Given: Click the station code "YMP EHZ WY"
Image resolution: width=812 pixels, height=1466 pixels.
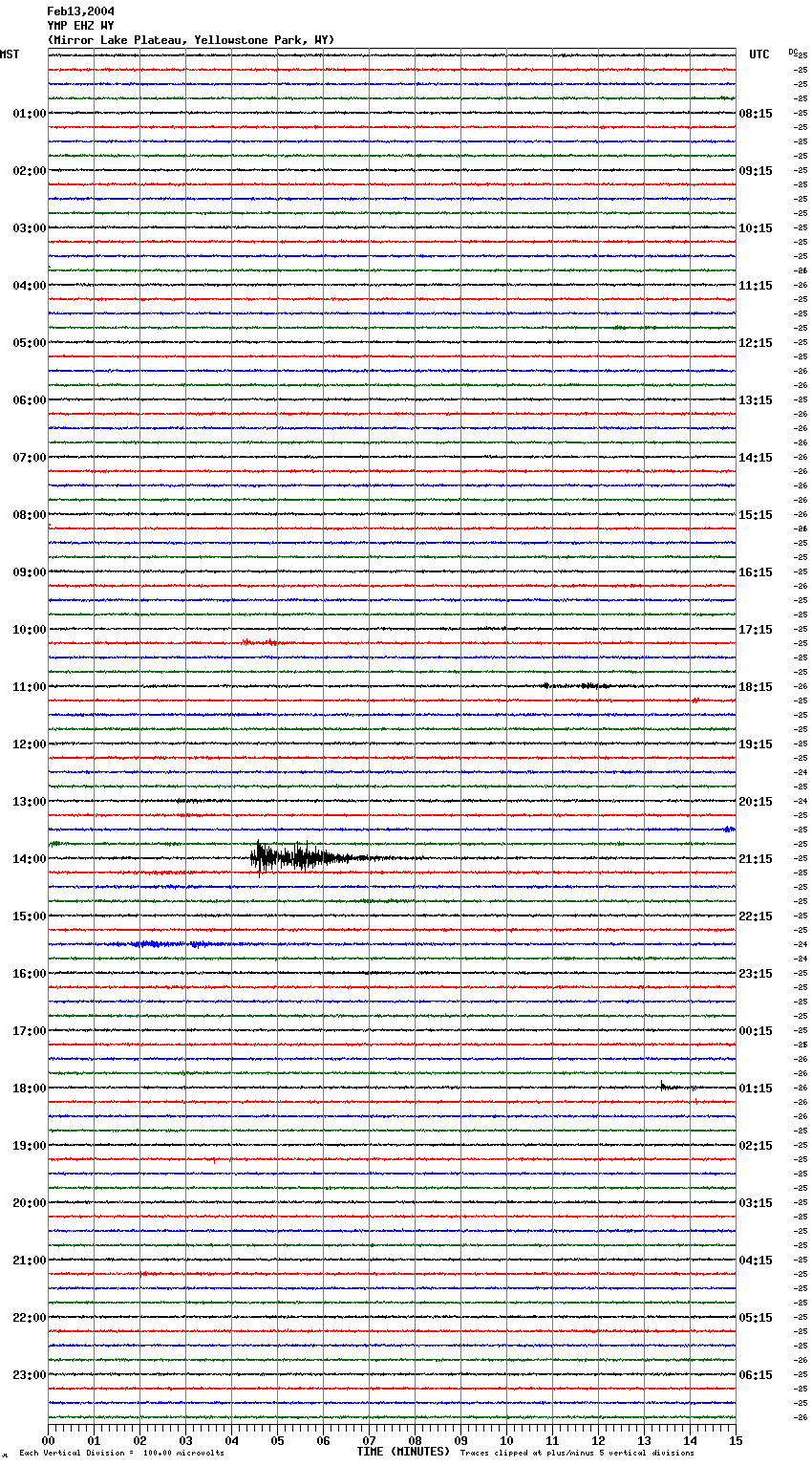Looking at the screenshot, I should [80, 26].
